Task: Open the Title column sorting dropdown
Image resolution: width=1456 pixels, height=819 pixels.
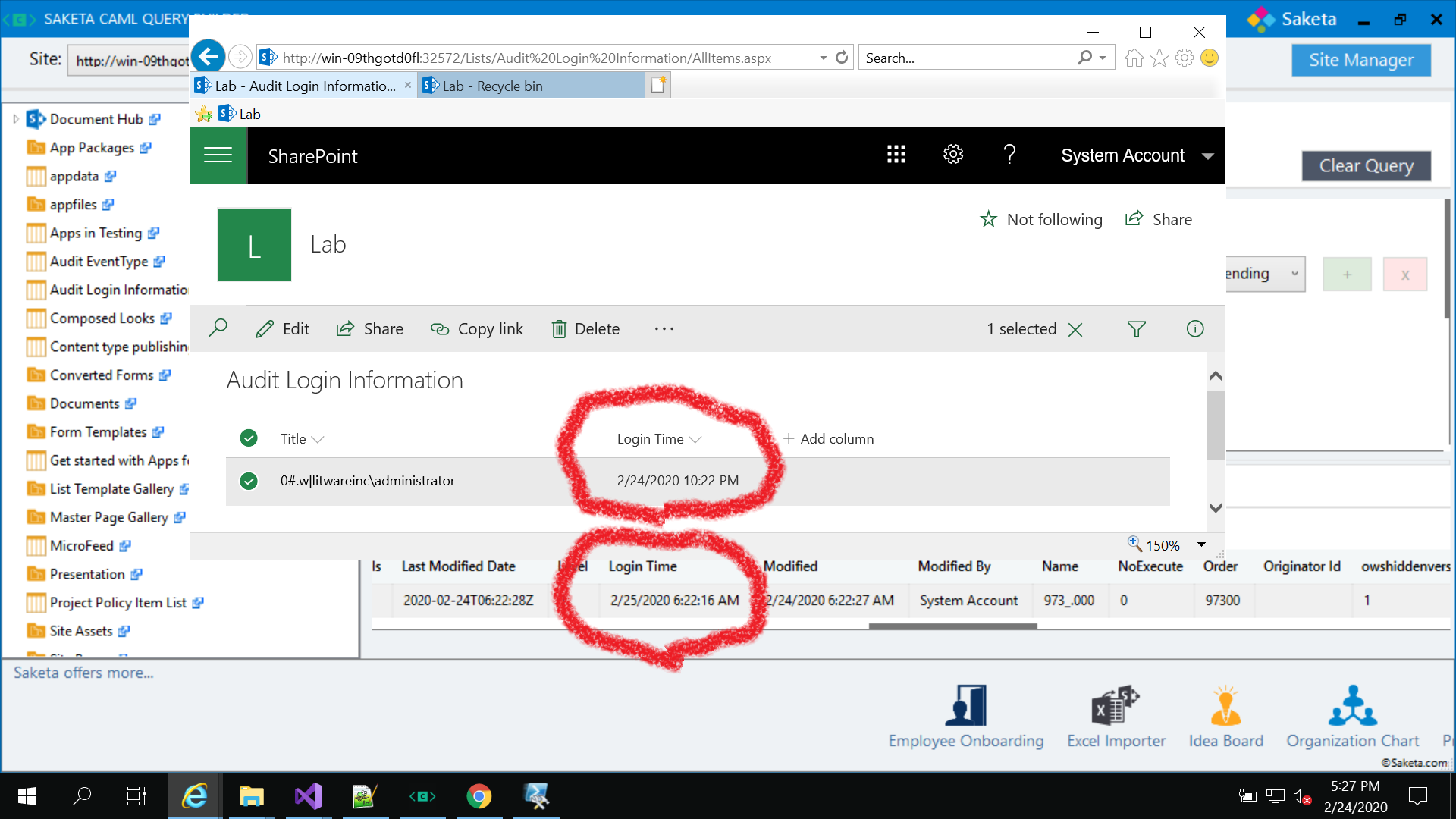Action: [318, 438]
